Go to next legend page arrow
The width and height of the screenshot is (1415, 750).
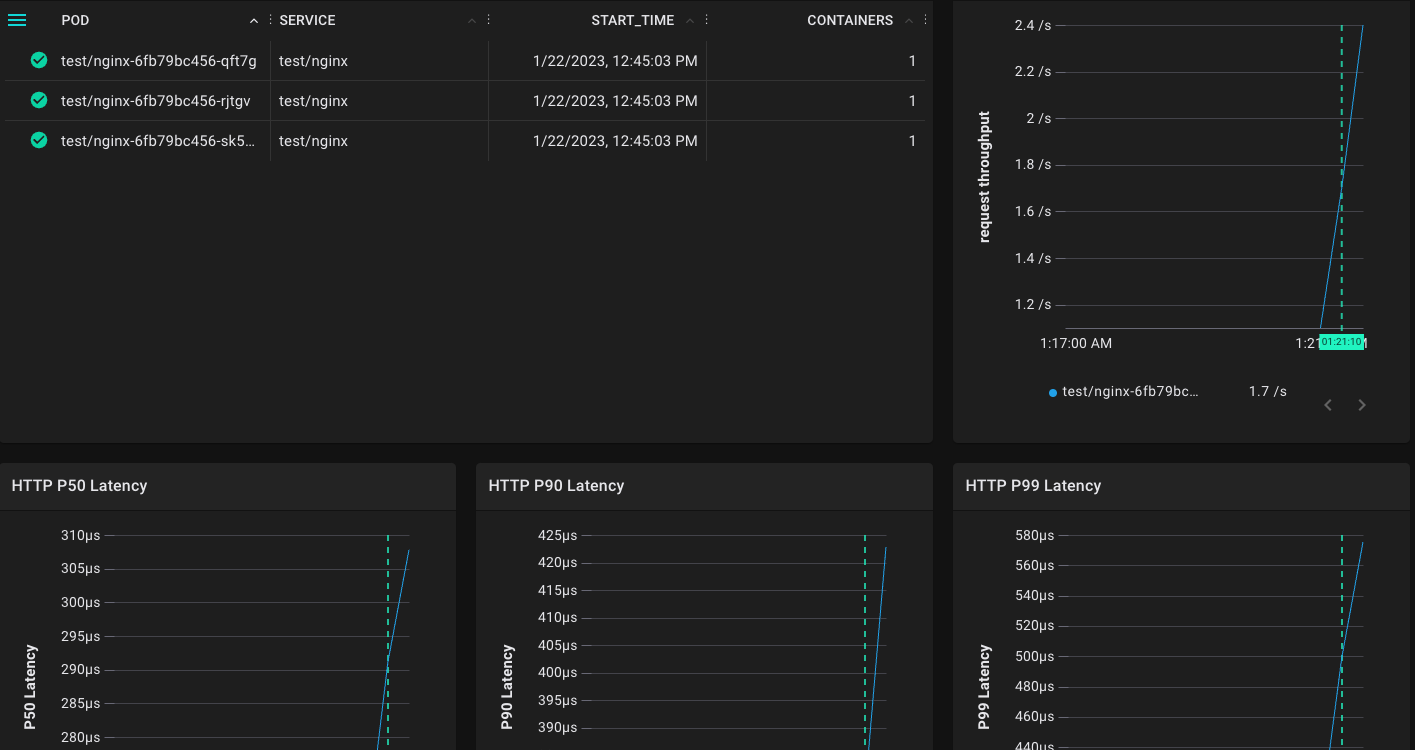point(1362,405)
